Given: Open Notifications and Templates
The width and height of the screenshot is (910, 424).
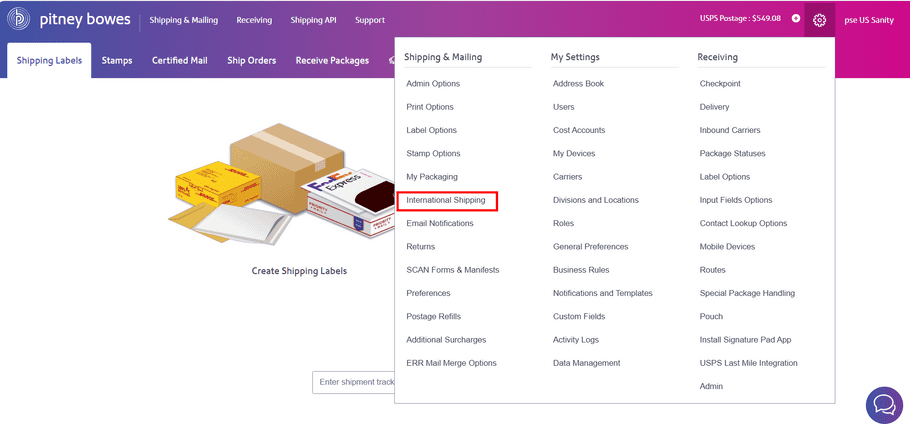Looking at the screenshot, I should [x=603, y=293].
